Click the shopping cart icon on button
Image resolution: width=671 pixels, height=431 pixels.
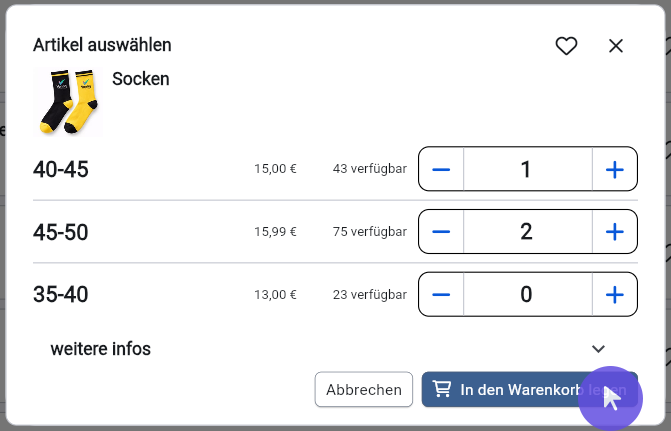click(442, 389)
